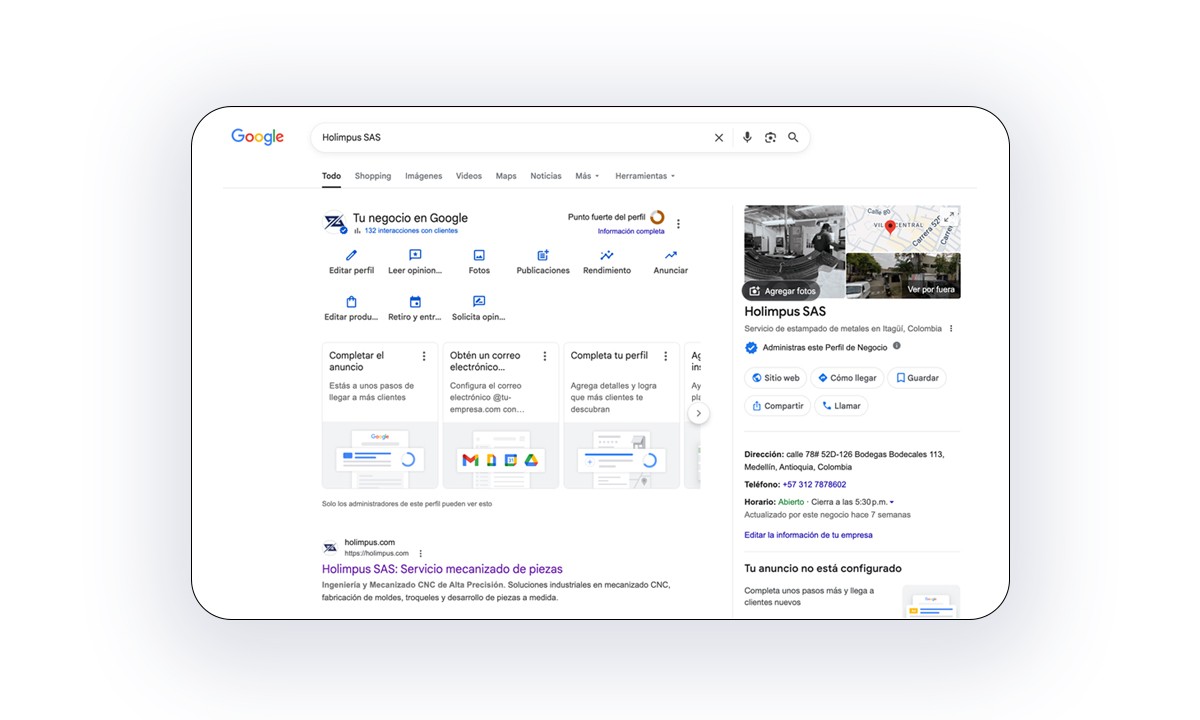Click Solicita opiniones request reviews icon

point(479,302)
